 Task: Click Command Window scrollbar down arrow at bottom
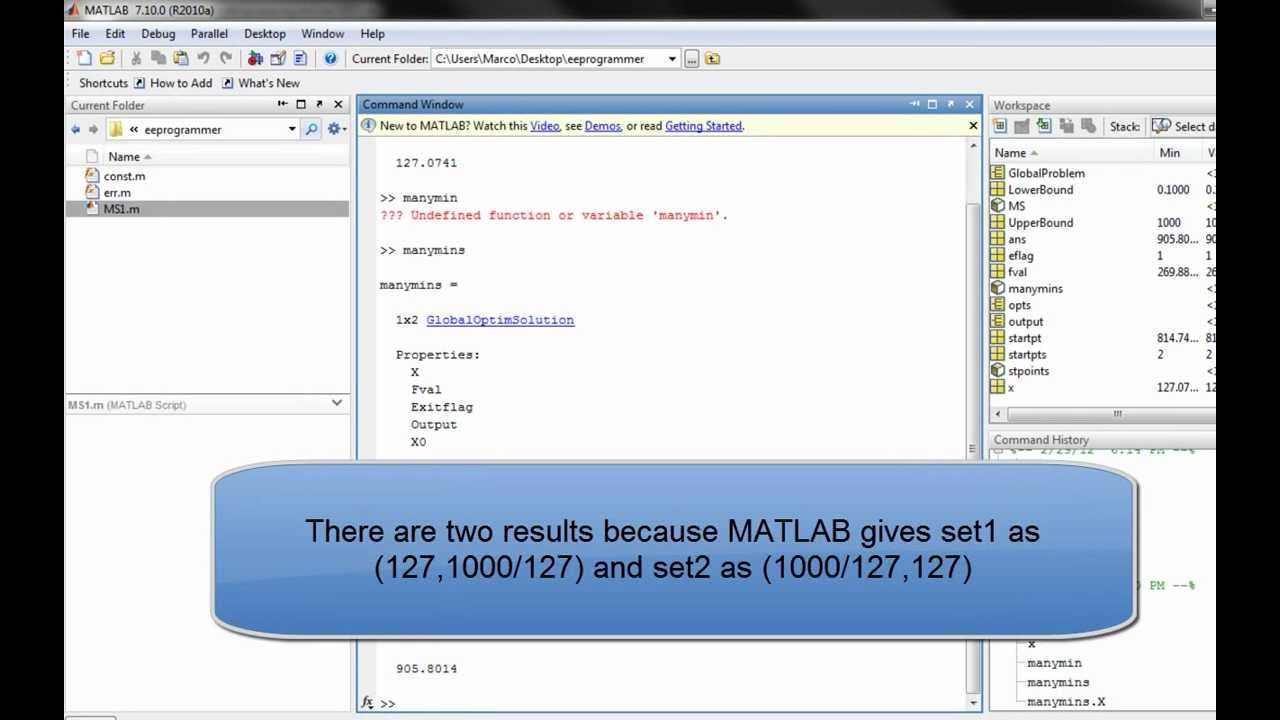point(974,702)
